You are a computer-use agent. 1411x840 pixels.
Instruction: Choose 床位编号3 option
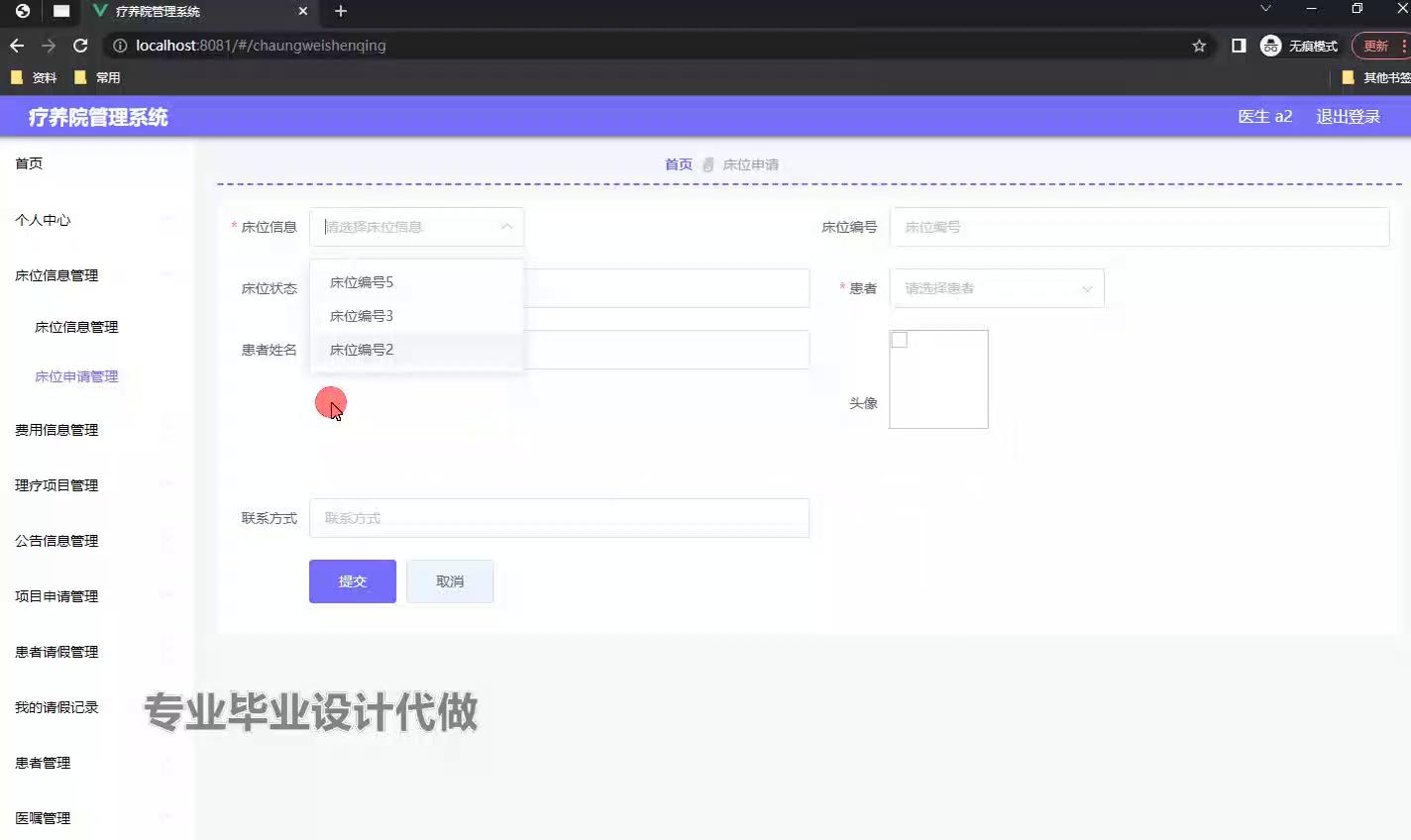[362, 316]
